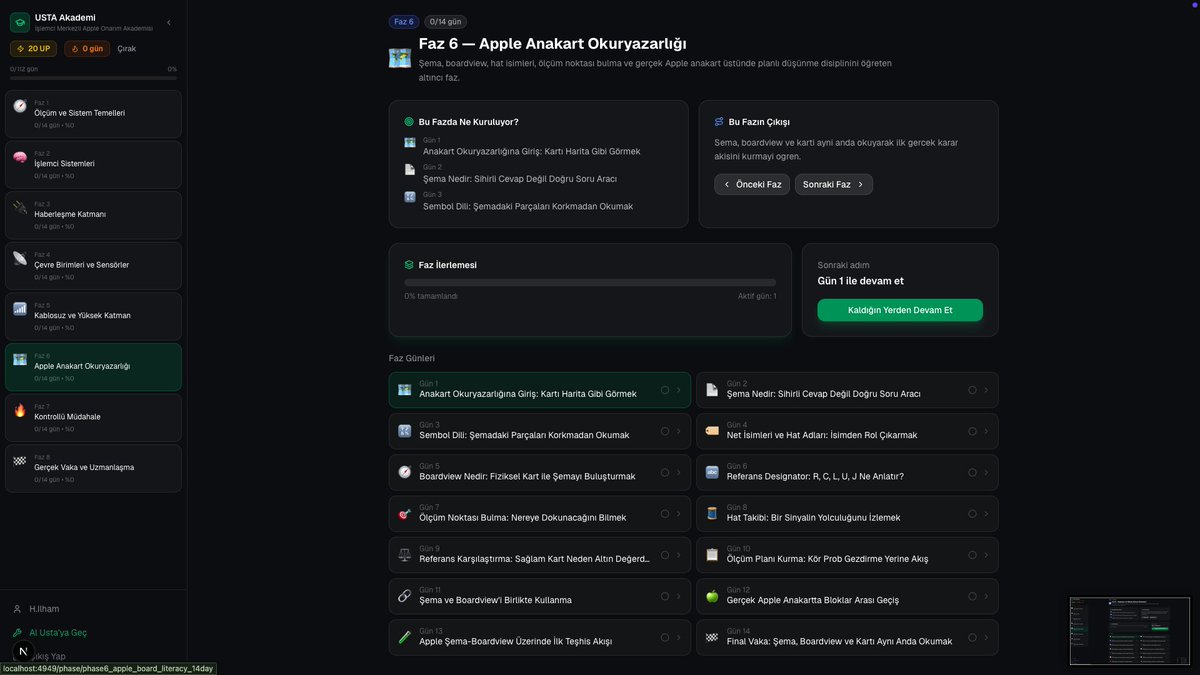This screenshot has width=1200, height=675.
Task: Toggle completion circle for Gün 1 Anakart Okuryazarlığına Giriş
Action: pos(665,390)
